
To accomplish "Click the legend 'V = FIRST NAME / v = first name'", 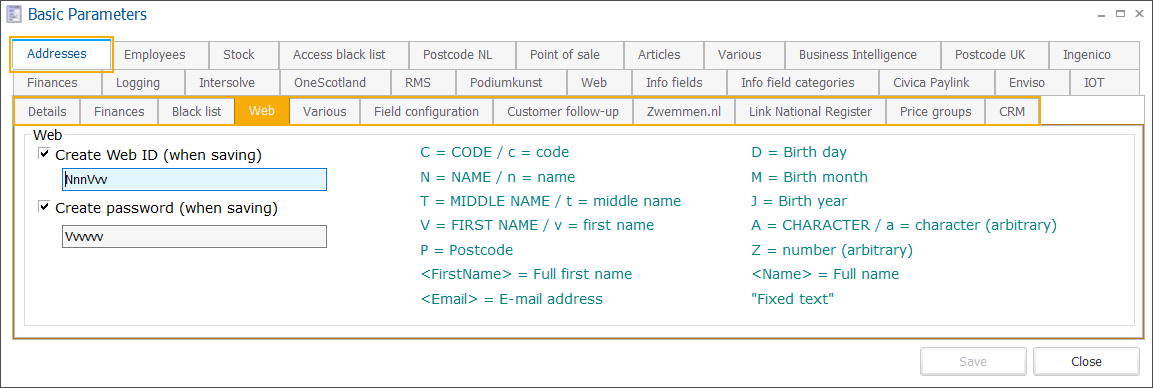I will 537,226.
